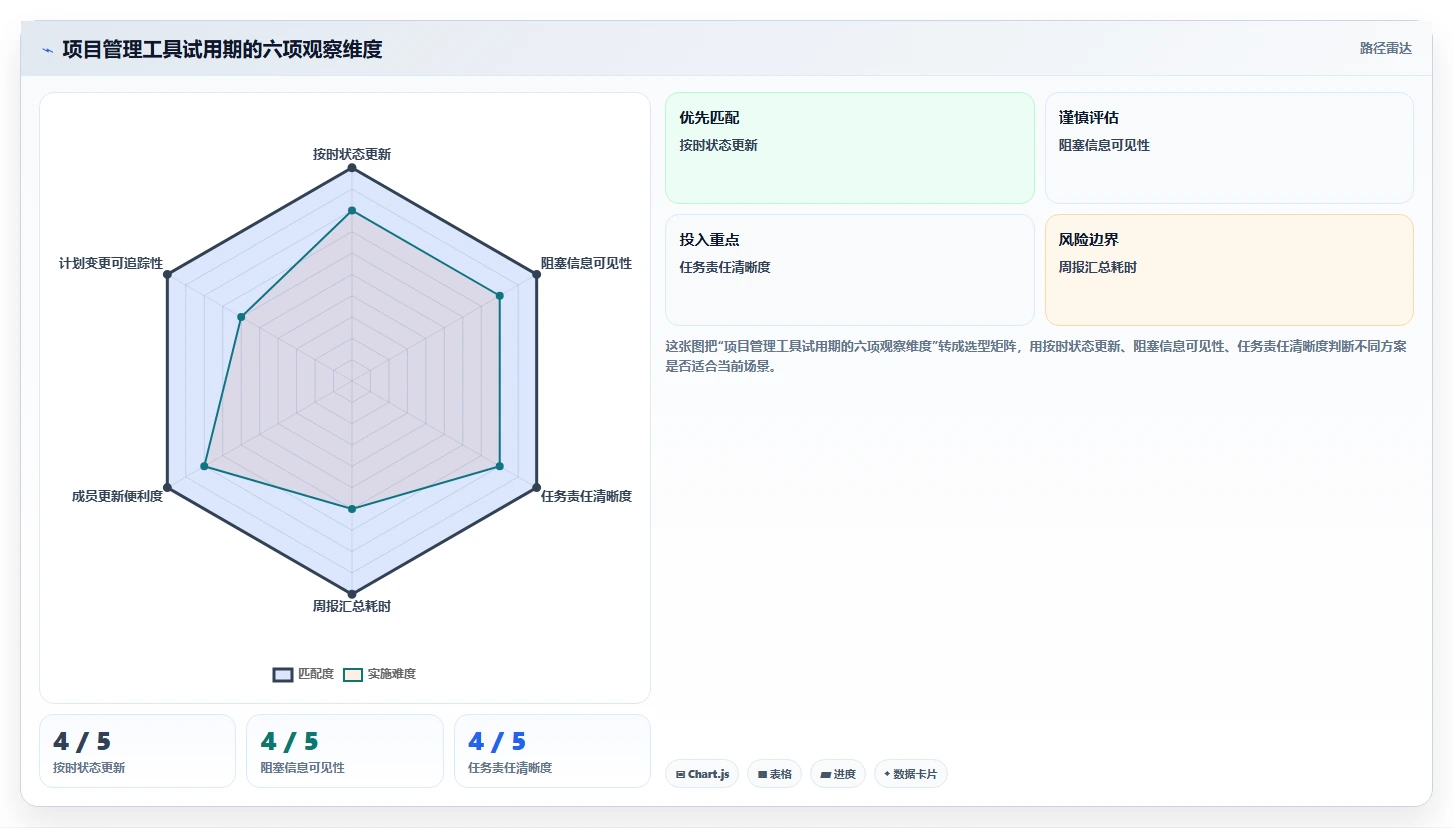The image size is (1453, 828).
Task: Open the 风险边界 card
Action: click(x=1229, y=270)
